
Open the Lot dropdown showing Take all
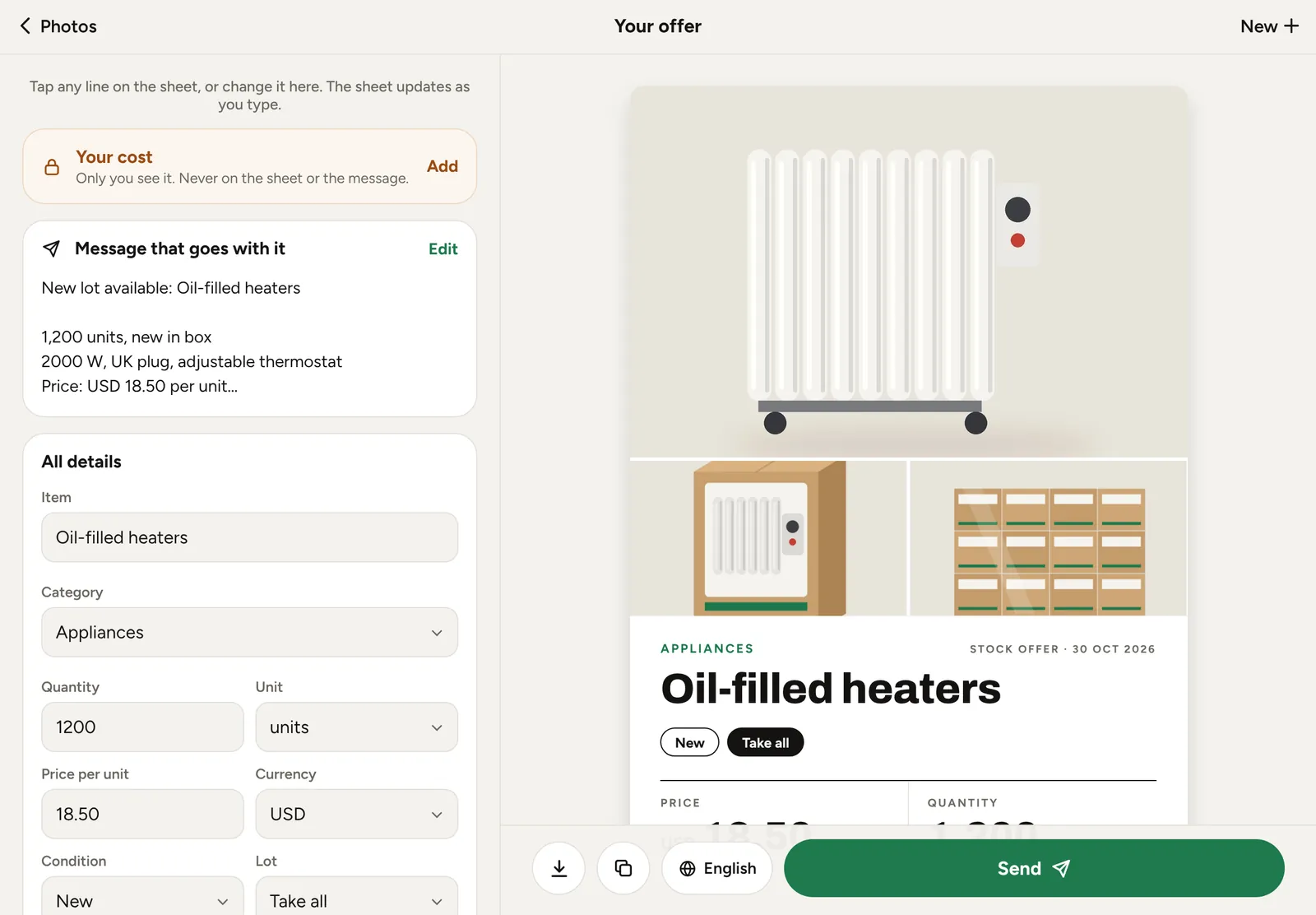356,897
